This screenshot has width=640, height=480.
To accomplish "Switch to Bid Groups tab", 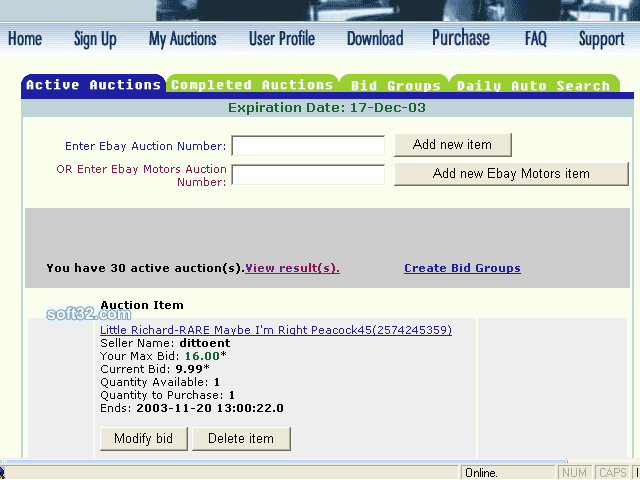I will [x=396, y=85].
